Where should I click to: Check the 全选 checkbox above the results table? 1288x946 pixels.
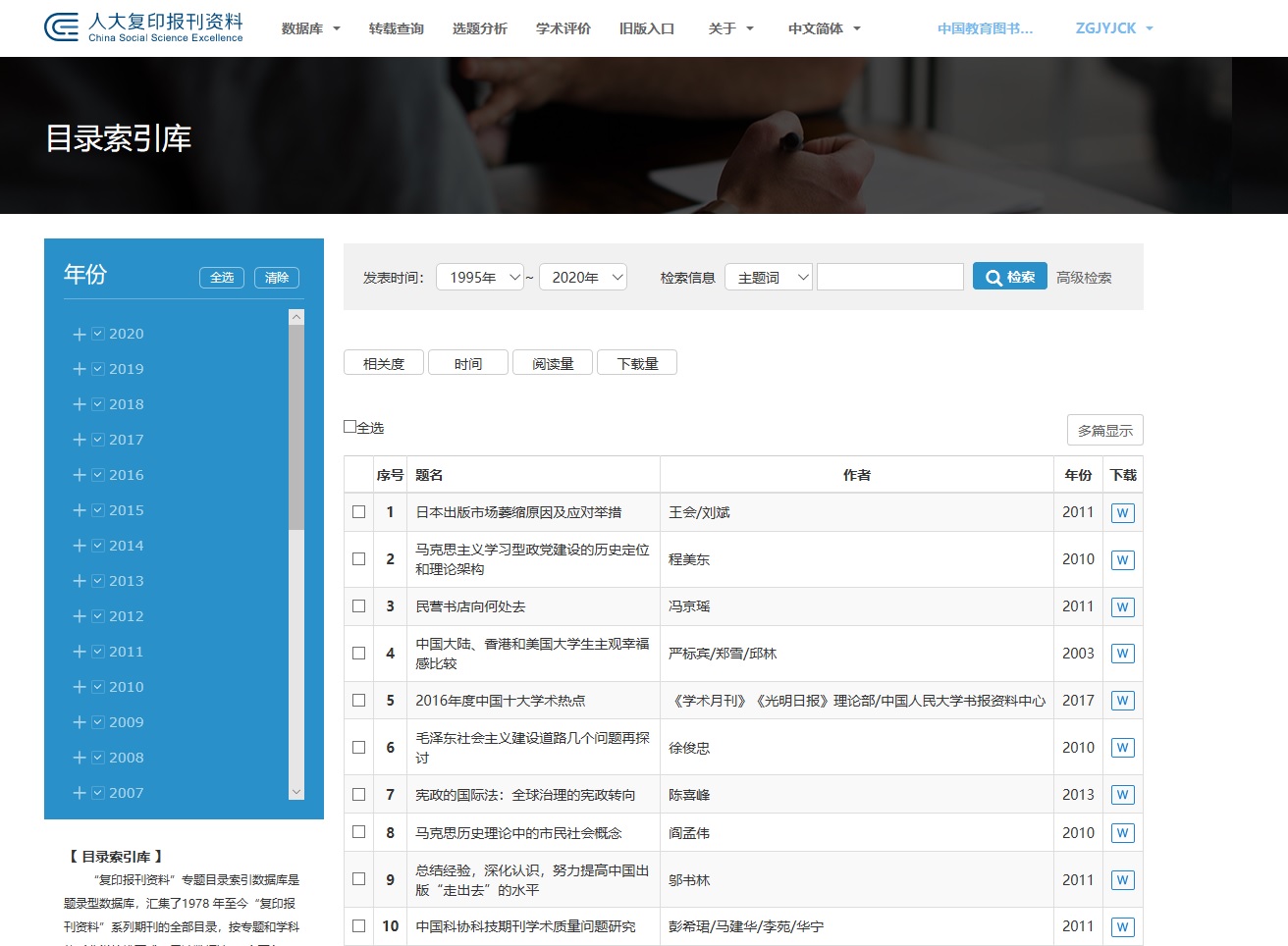pos(349,425)
